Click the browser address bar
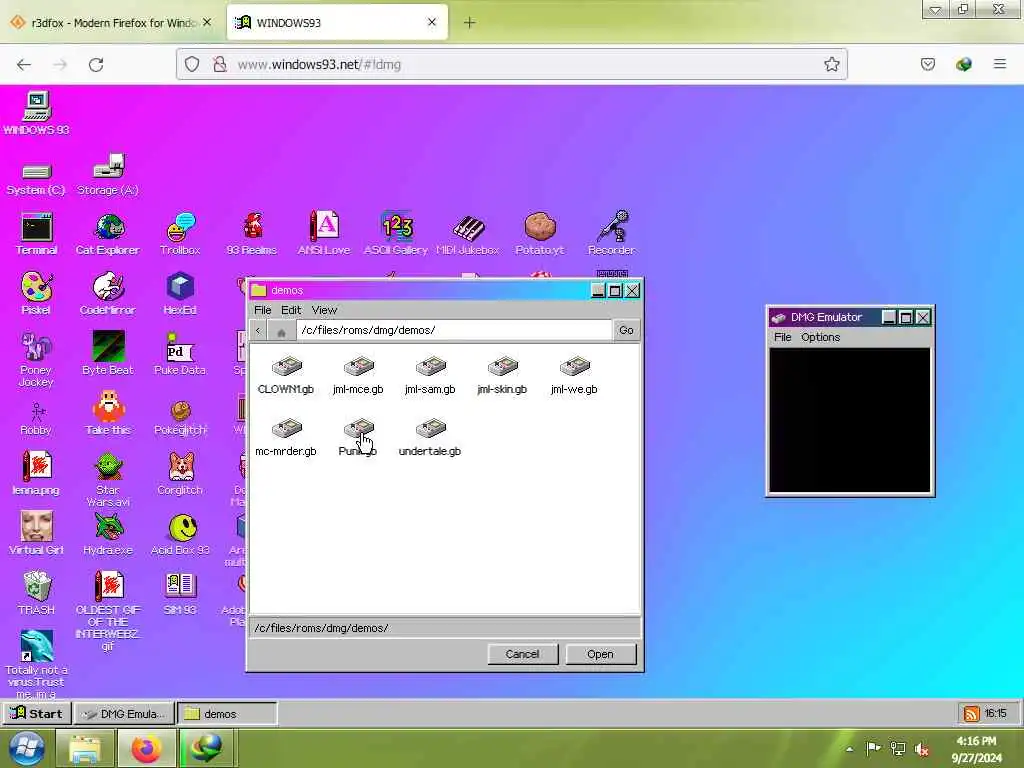 click(512, 64)
